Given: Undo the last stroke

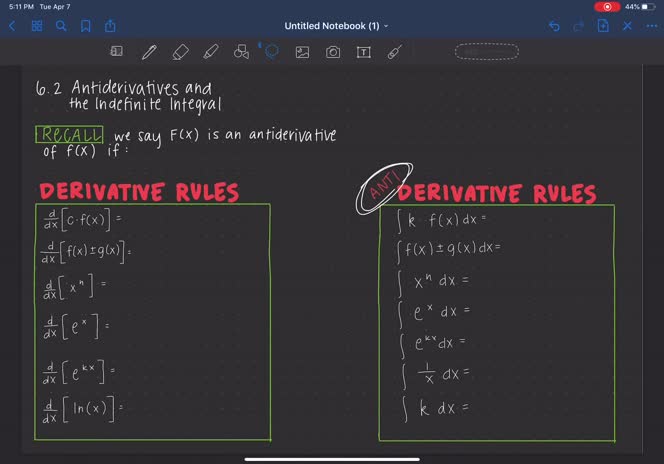Looking at the screenshot, I should coord(554,26).
